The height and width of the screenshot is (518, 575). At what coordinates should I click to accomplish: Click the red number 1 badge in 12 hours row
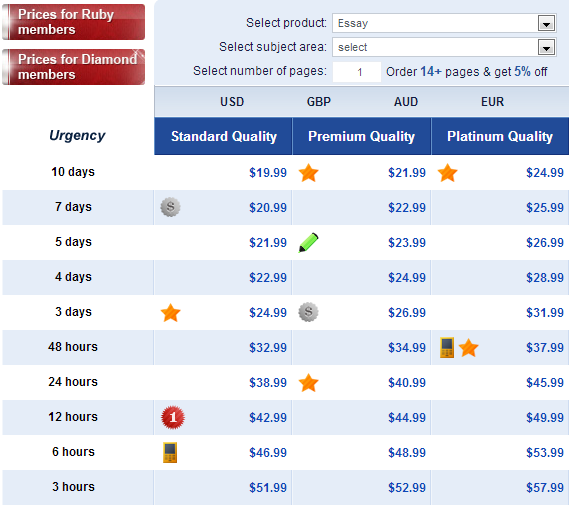pyautogui.click(x=173, y=417)
